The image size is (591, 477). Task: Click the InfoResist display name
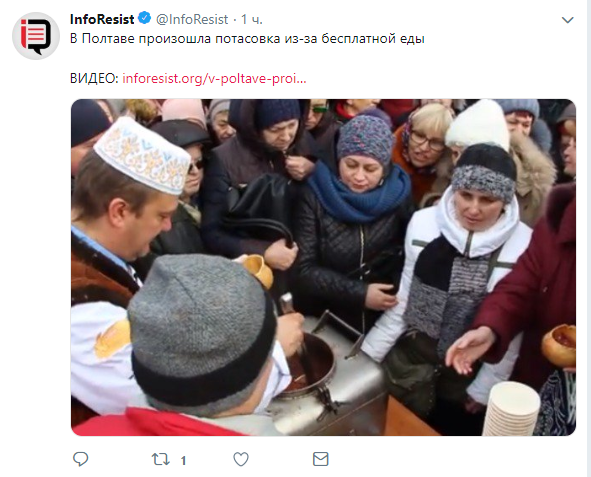(102, 19)
